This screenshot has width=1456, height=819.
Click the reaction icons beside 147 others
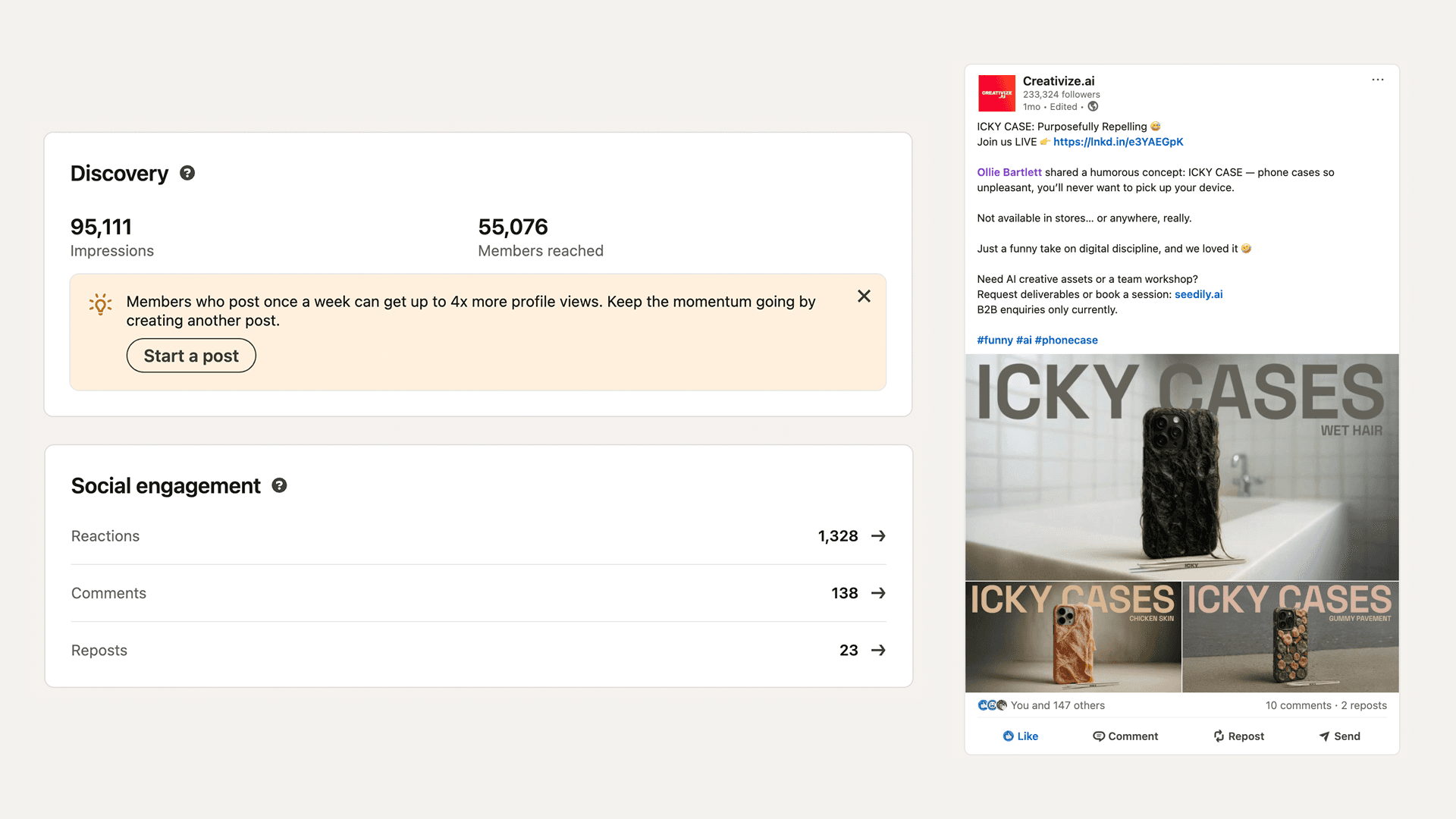(x=992, y=705)
